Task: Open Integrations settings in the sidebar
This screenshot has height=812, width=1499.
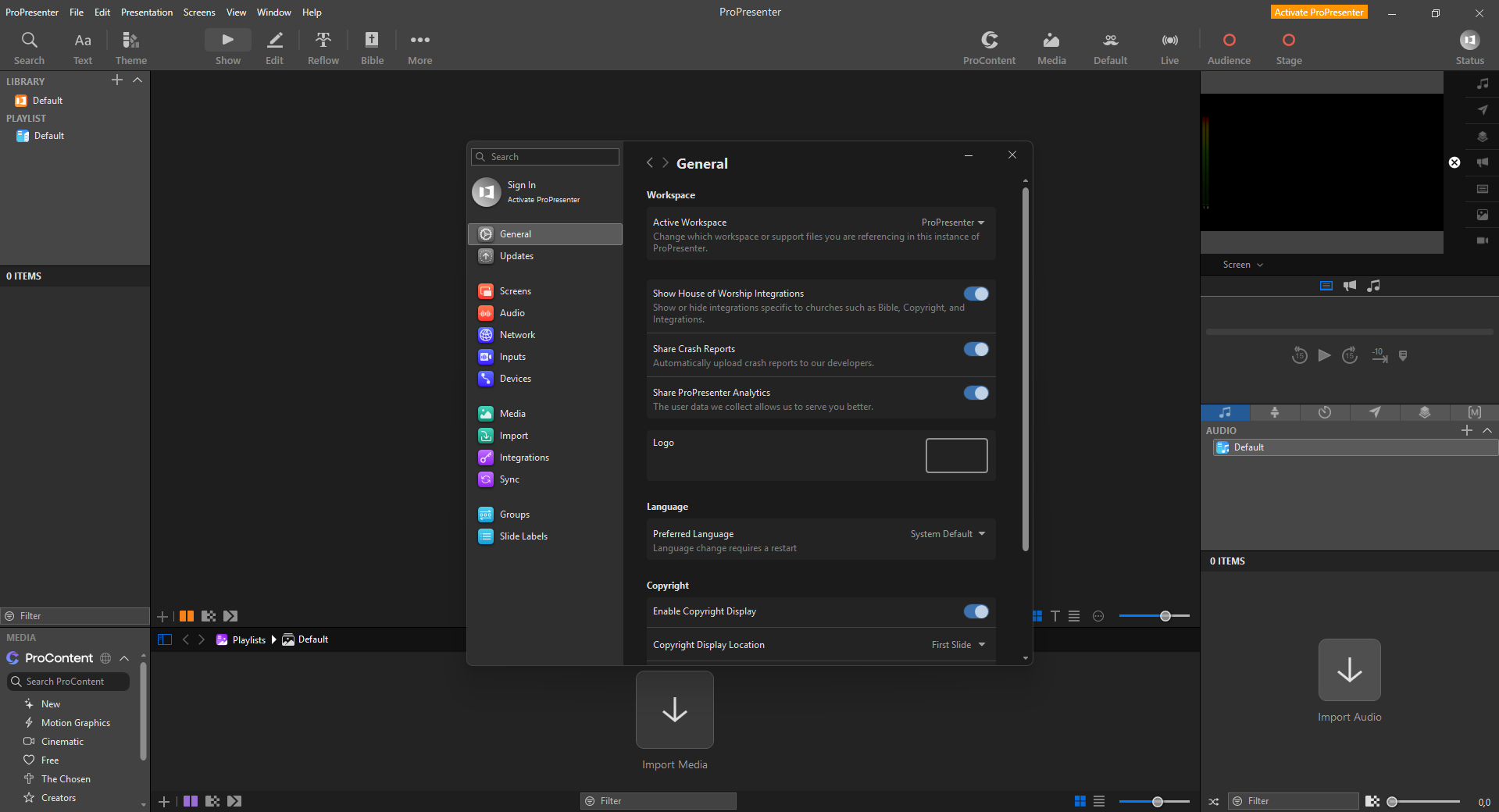Action: 545,458
